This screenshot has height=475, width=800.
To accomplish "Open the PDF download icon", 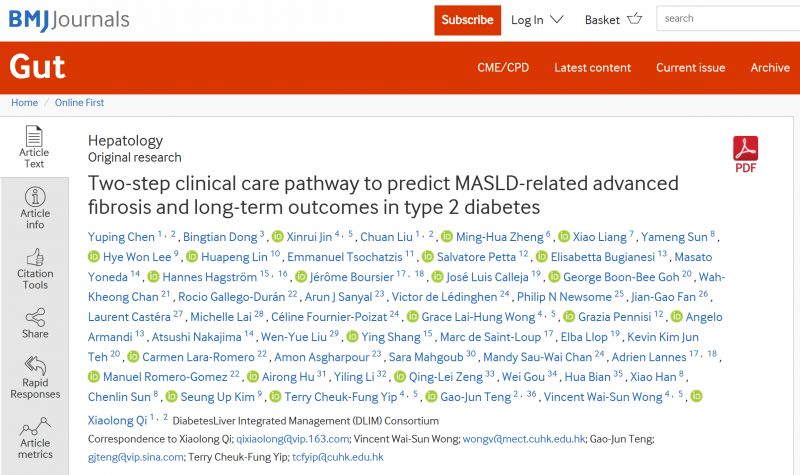I will [746, 149].
